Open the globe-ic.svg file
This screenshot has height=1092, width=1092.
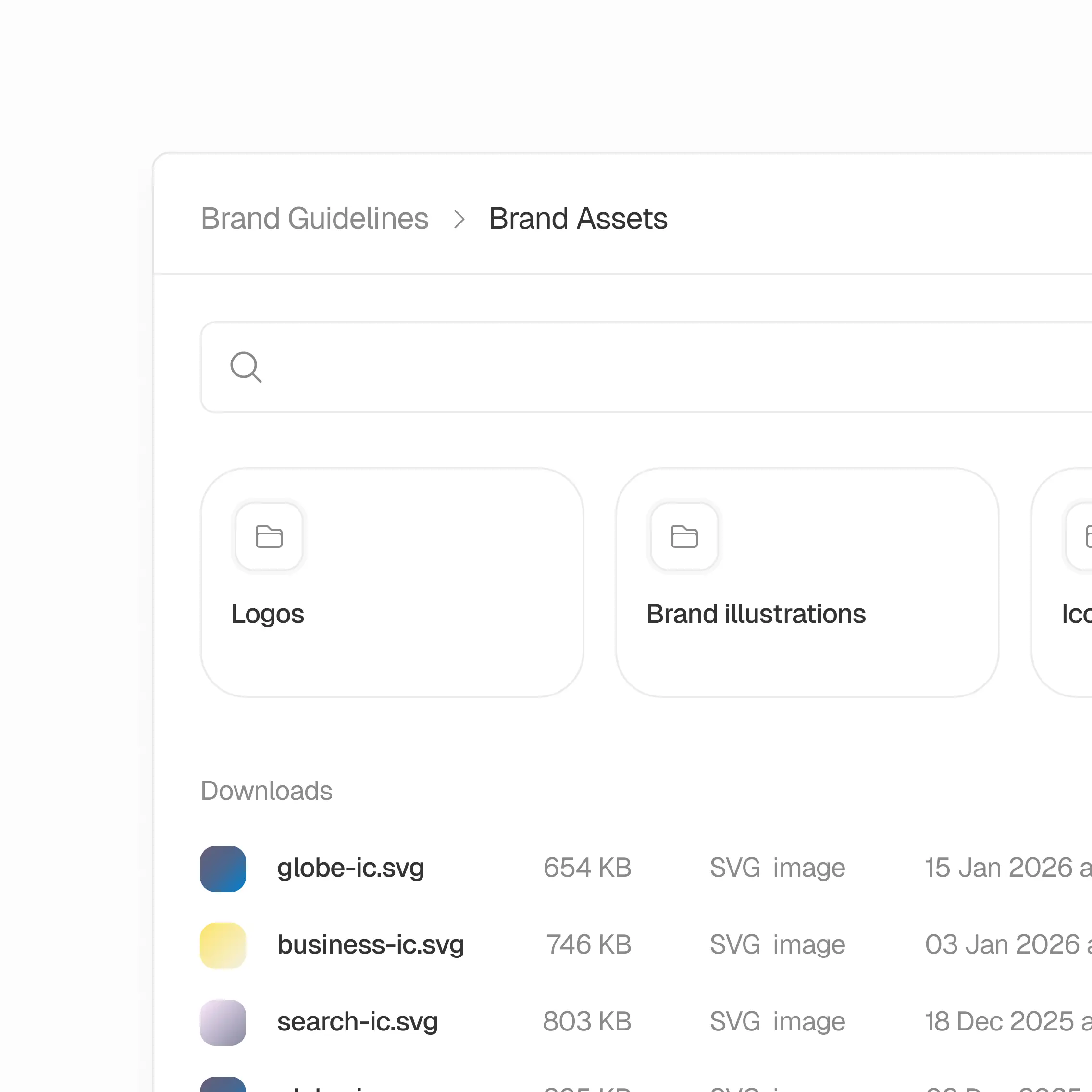(350, 868)
